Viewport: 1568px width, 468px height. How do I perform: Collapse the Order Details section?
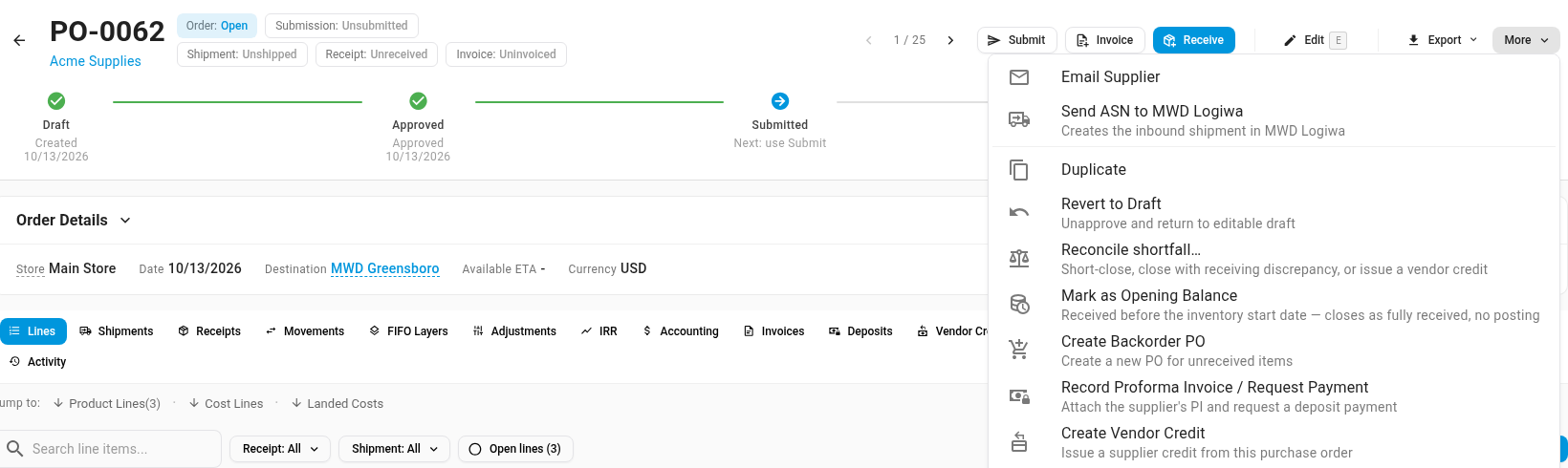(125, 221)
